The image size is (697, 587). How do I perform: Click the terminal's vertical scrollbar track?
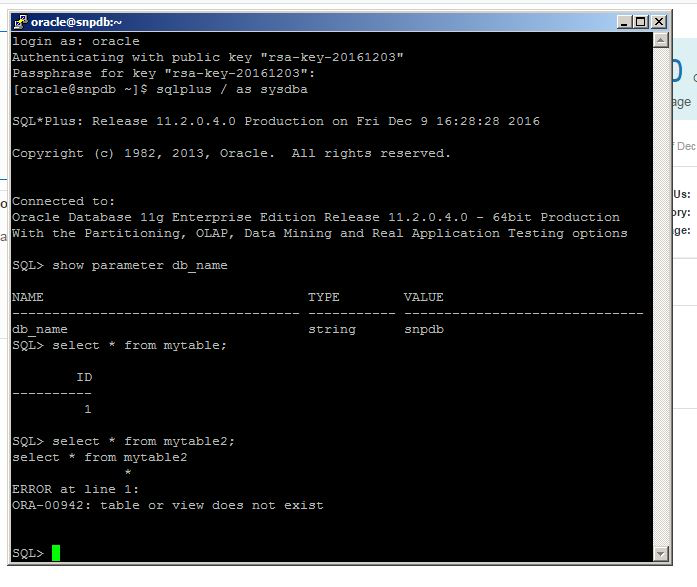coord(660,300)
